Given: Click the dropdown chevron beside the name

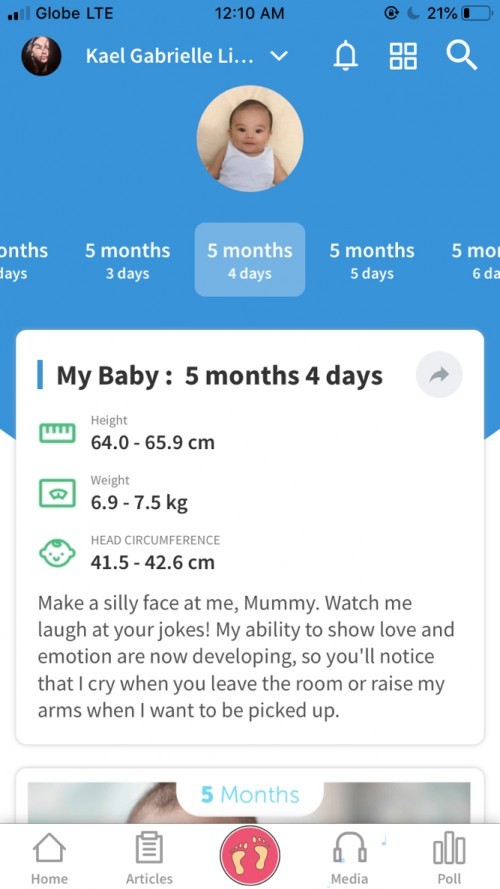Looking at the screenshot, I should (x=278, y=57).
